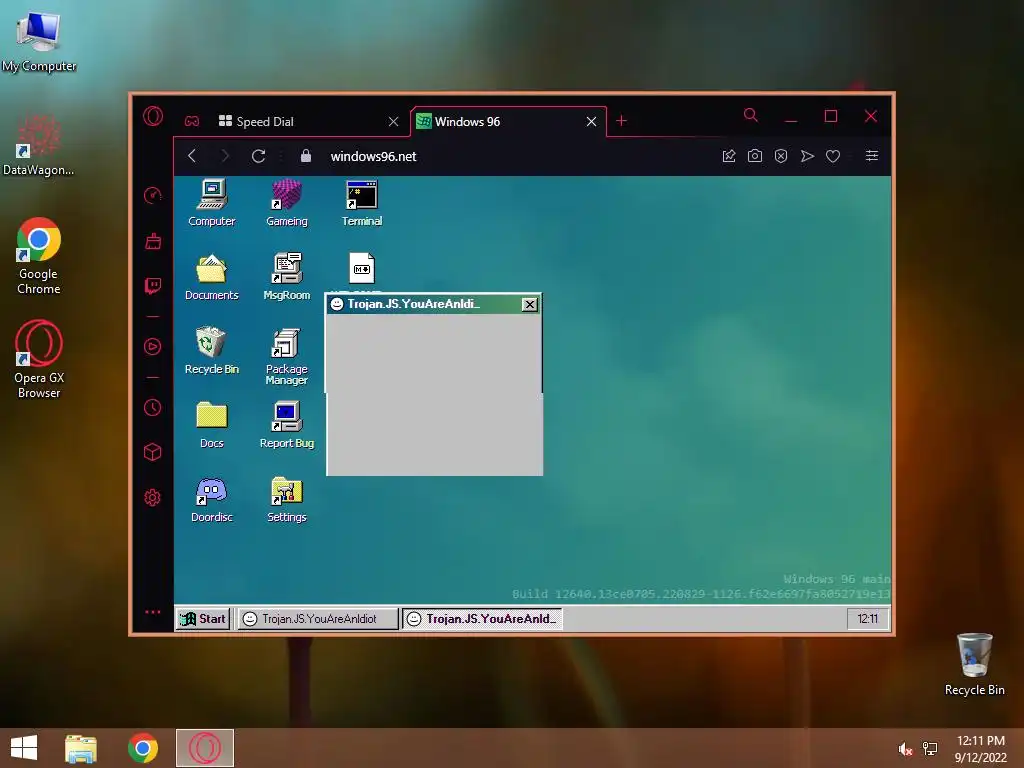Open the Docs folder icon

coord(212,424)
